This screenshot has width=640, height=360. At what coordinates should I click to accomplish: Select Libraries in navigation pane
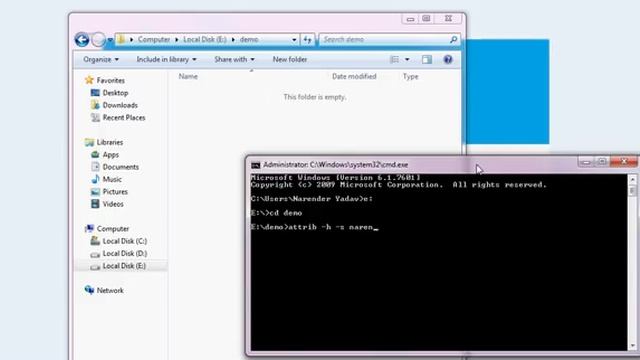pyautogui.click(x=110, y=142)
